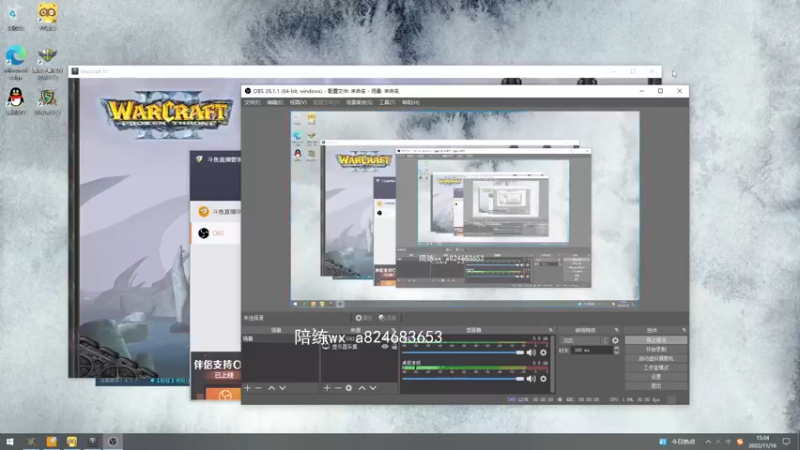Click OBS icon in Windows taskbar
The width and height of the screenshot is (800, 450).
(x=113, y=441)
